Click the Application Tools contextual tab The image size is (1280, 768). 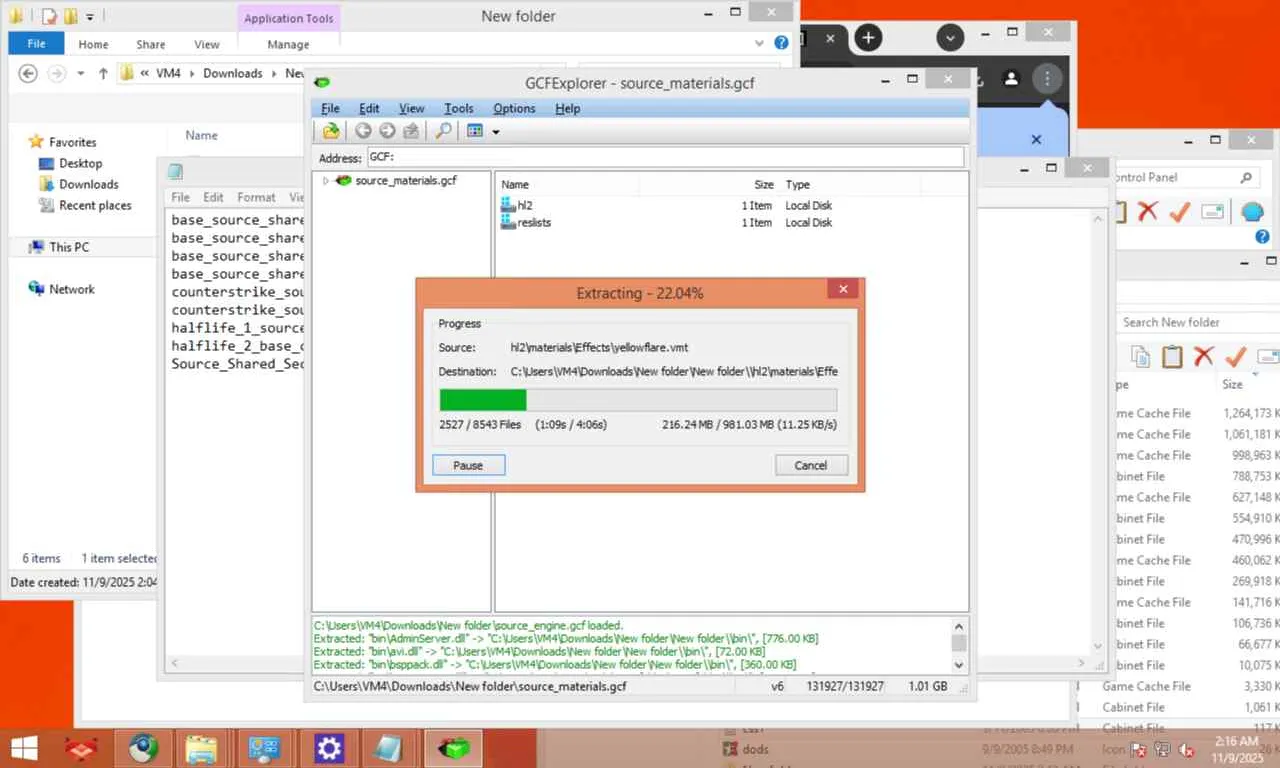click(x=289, y=18)
